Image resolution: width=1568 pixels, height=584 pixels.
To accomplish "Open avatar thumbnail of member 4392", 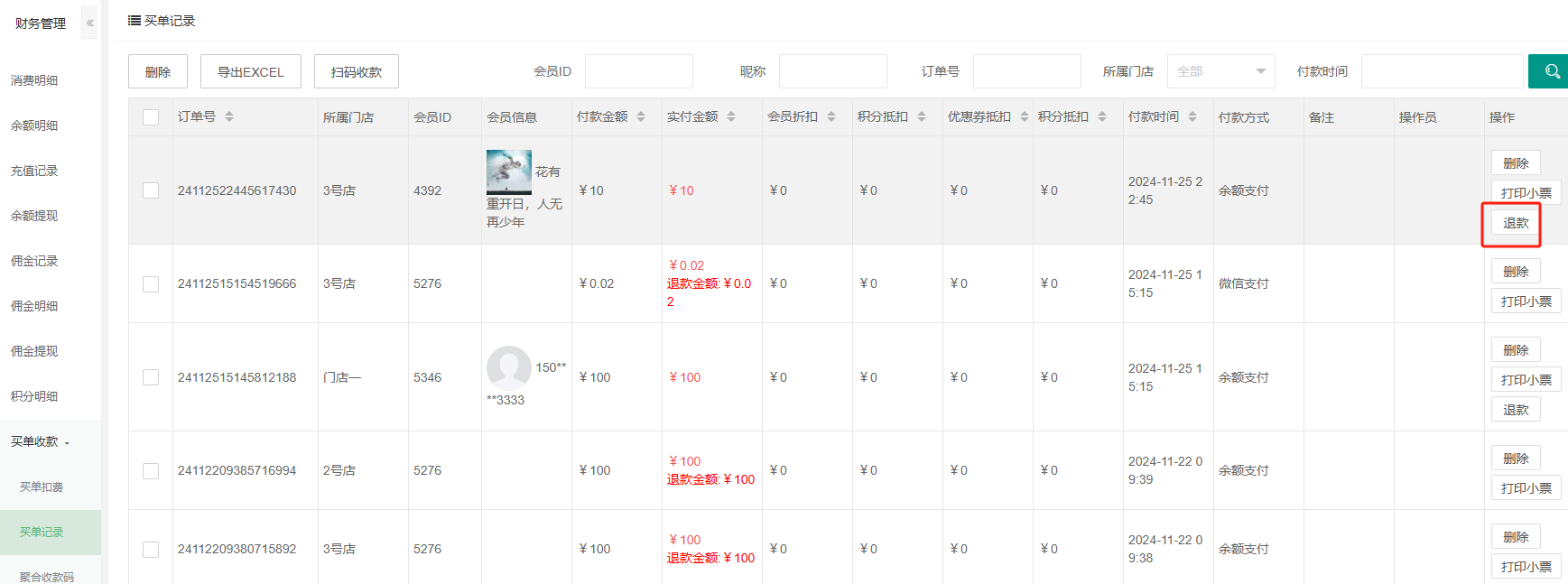I will (x=509, y=171).
